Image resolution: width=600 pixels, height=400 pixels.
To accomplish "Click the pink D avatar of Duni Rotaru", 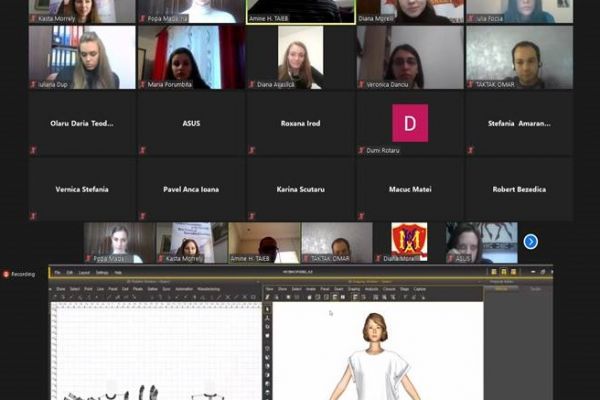I will click(409, 123).
